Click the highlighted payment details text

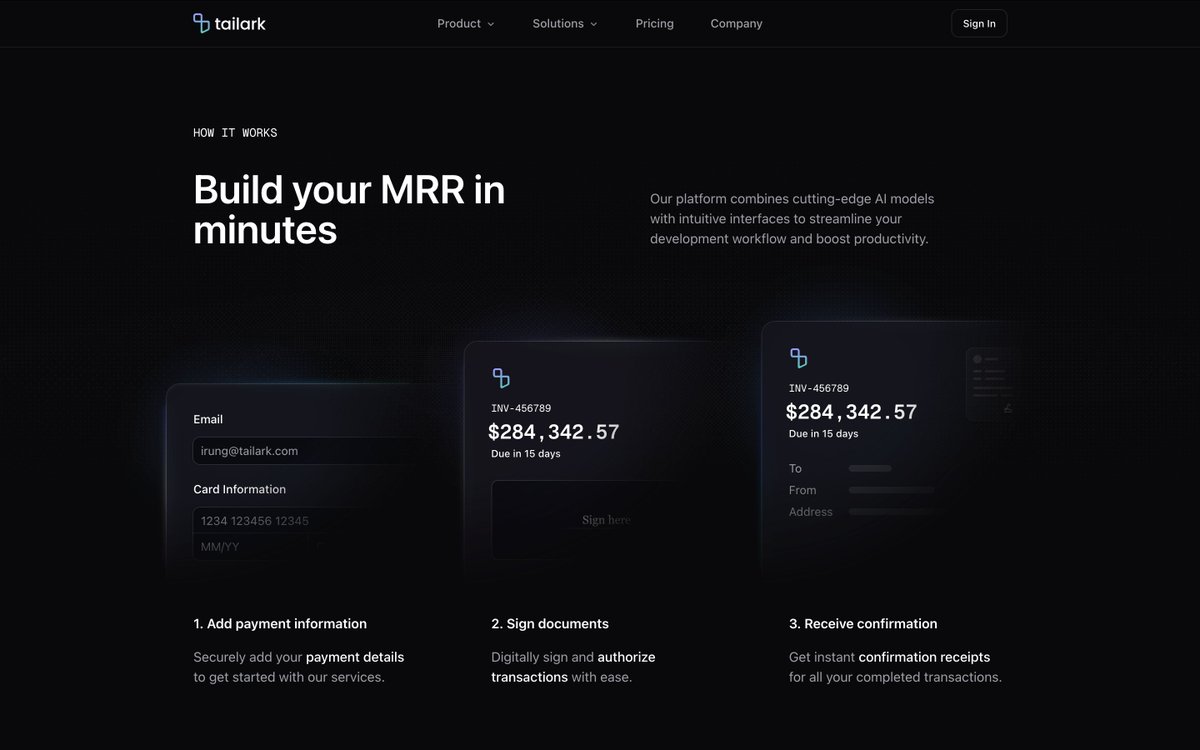[355, 657]
